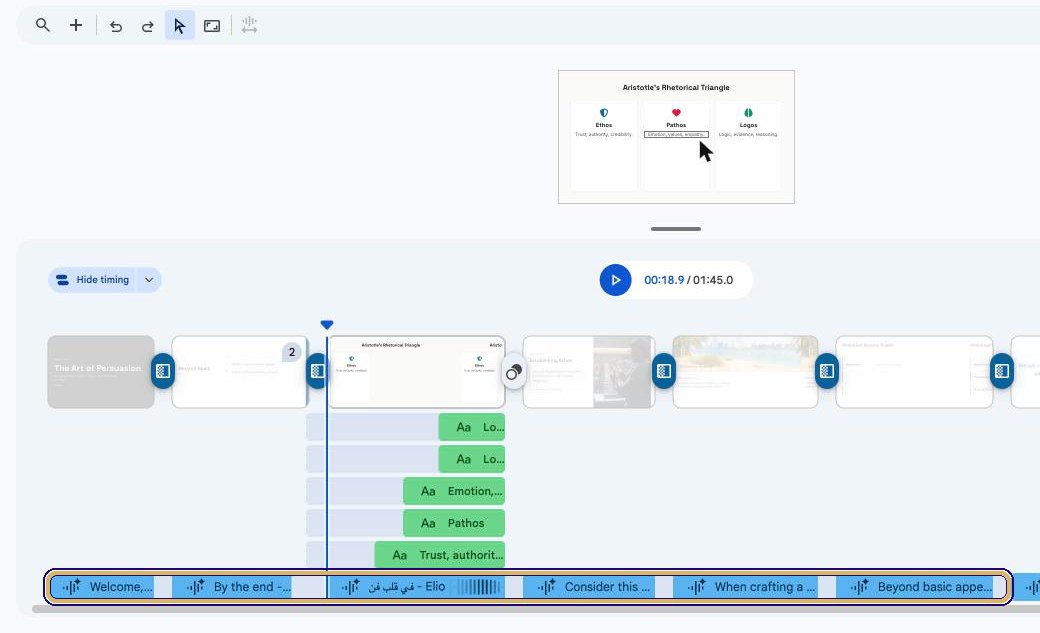
Task: Select the "Emotion,..." text animation clip
Action: point(454,491)
